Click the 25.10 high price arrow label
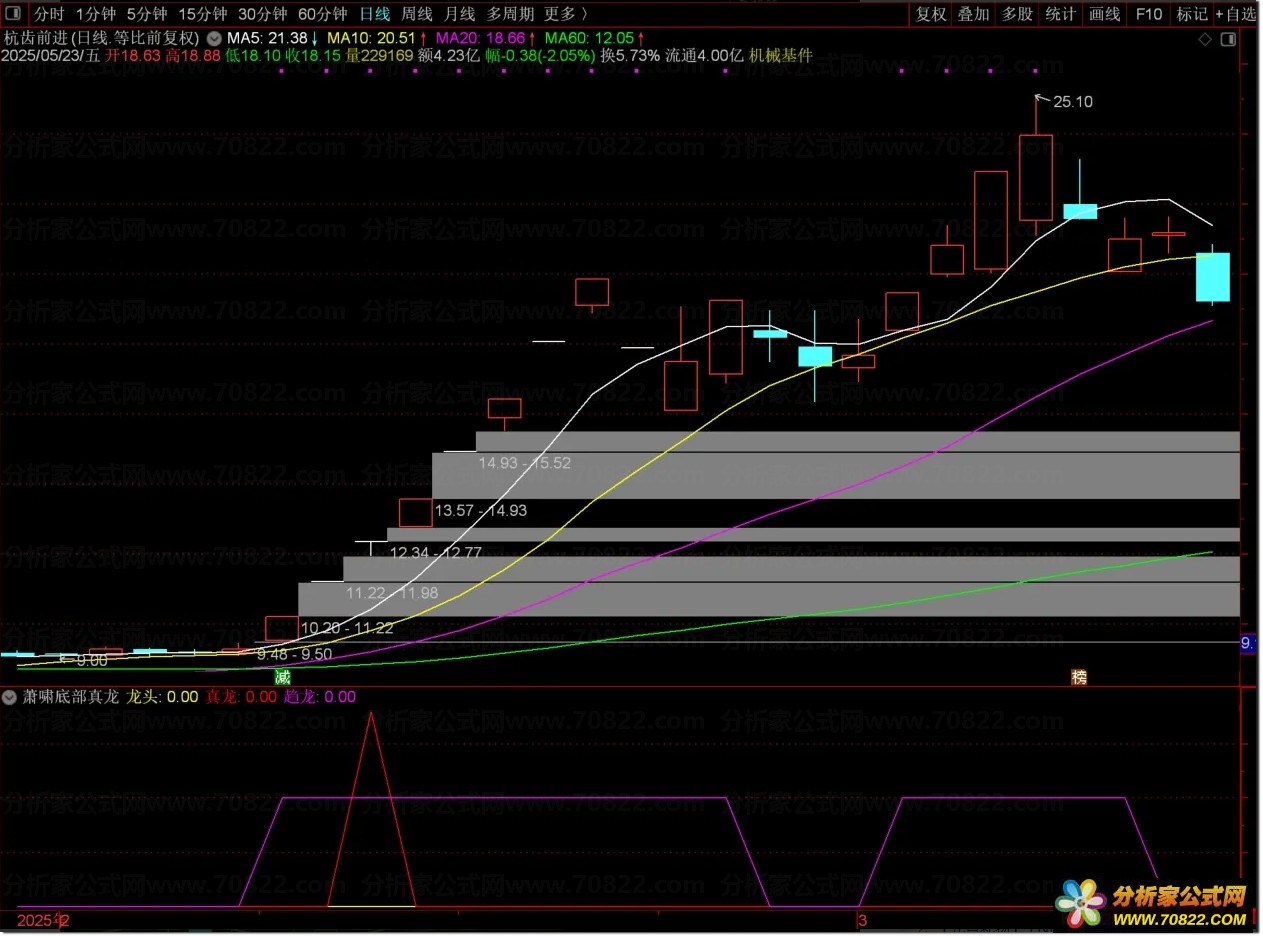 point(1066,101)
